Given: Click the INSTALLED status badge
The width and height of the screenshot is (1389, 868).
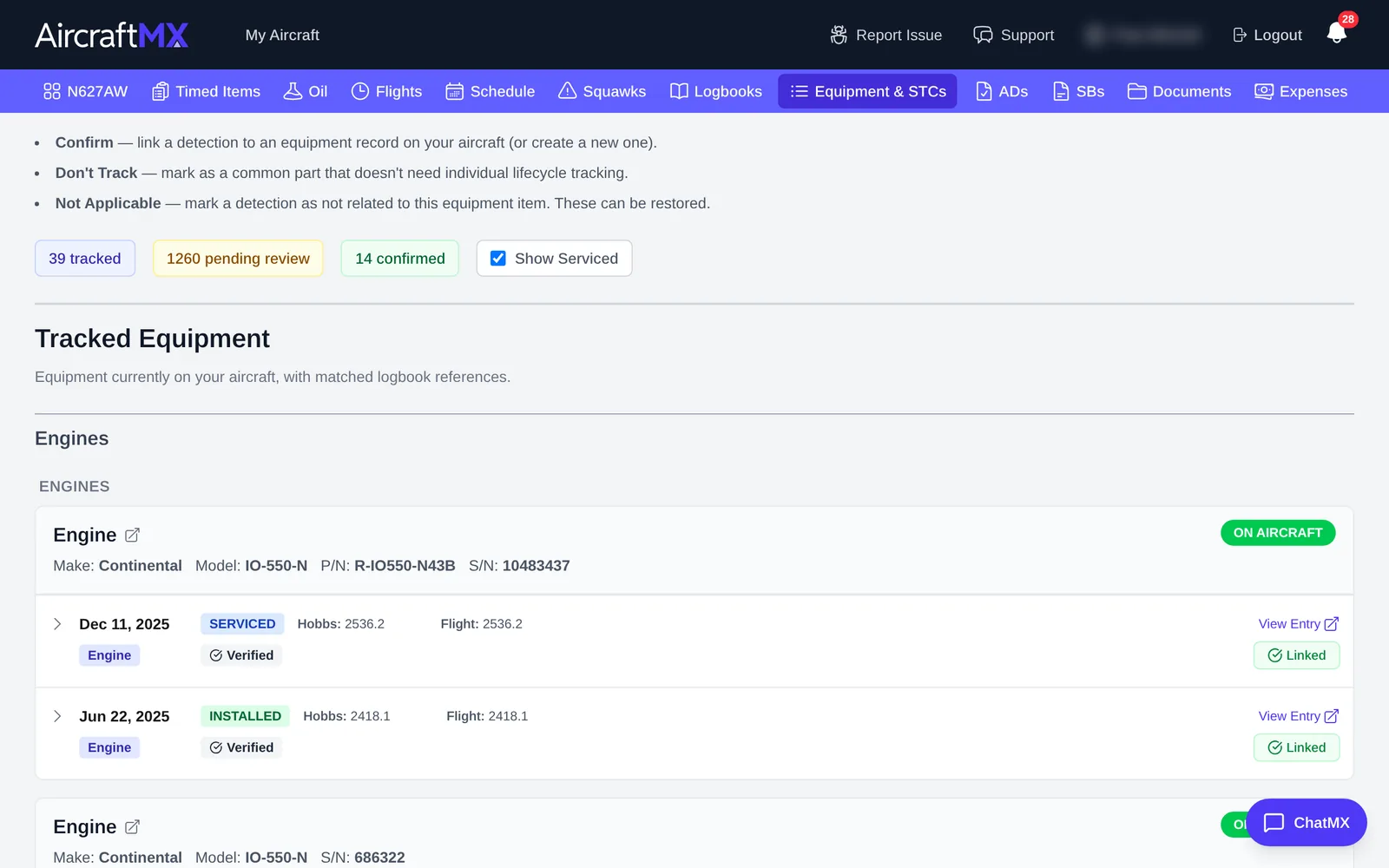Looking at the screenshot, I should point(245,716).
